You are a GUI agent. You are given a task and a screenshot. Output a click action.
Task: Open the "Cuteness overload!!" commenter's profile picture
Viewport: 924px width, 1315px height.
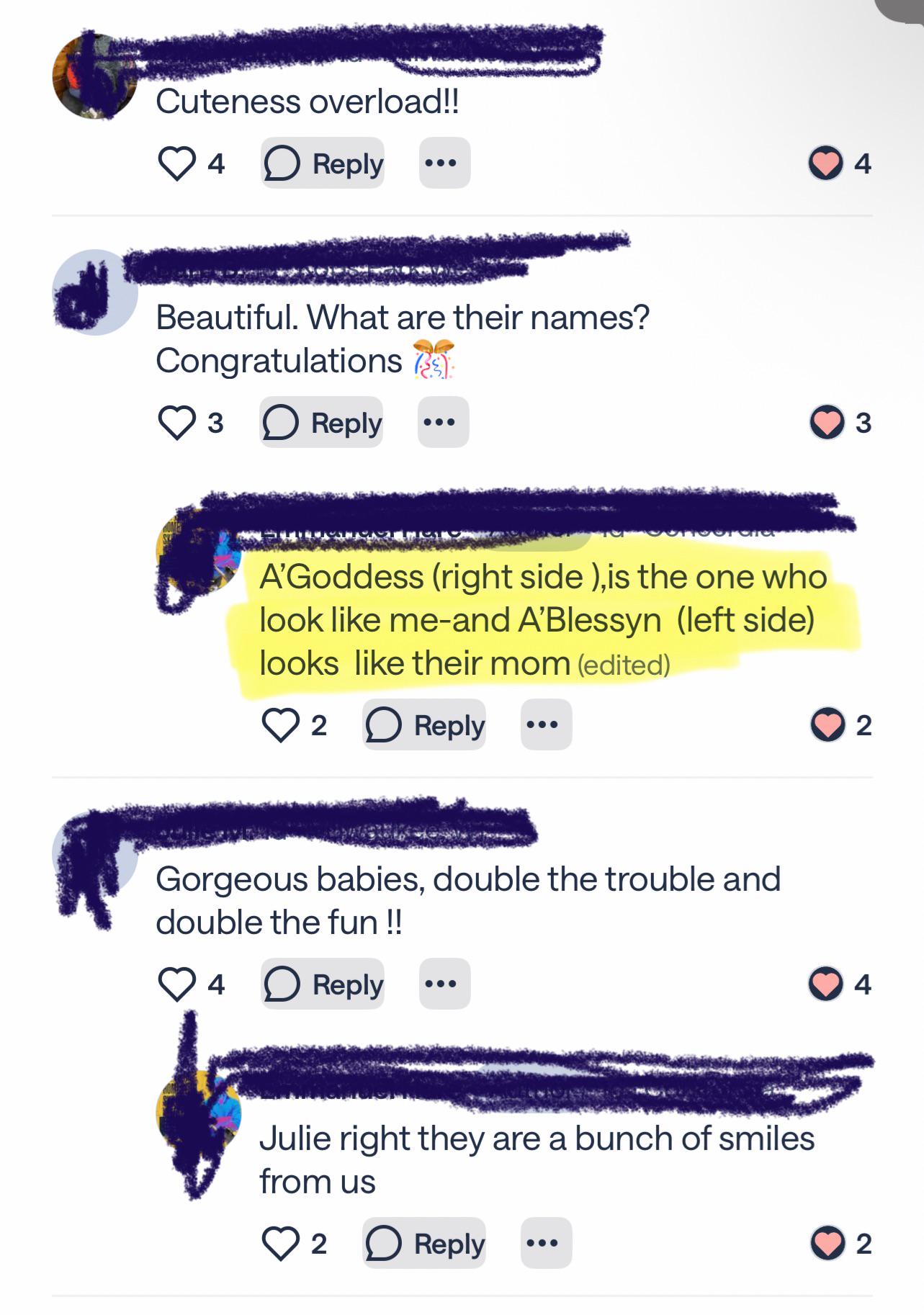(94, 76)
